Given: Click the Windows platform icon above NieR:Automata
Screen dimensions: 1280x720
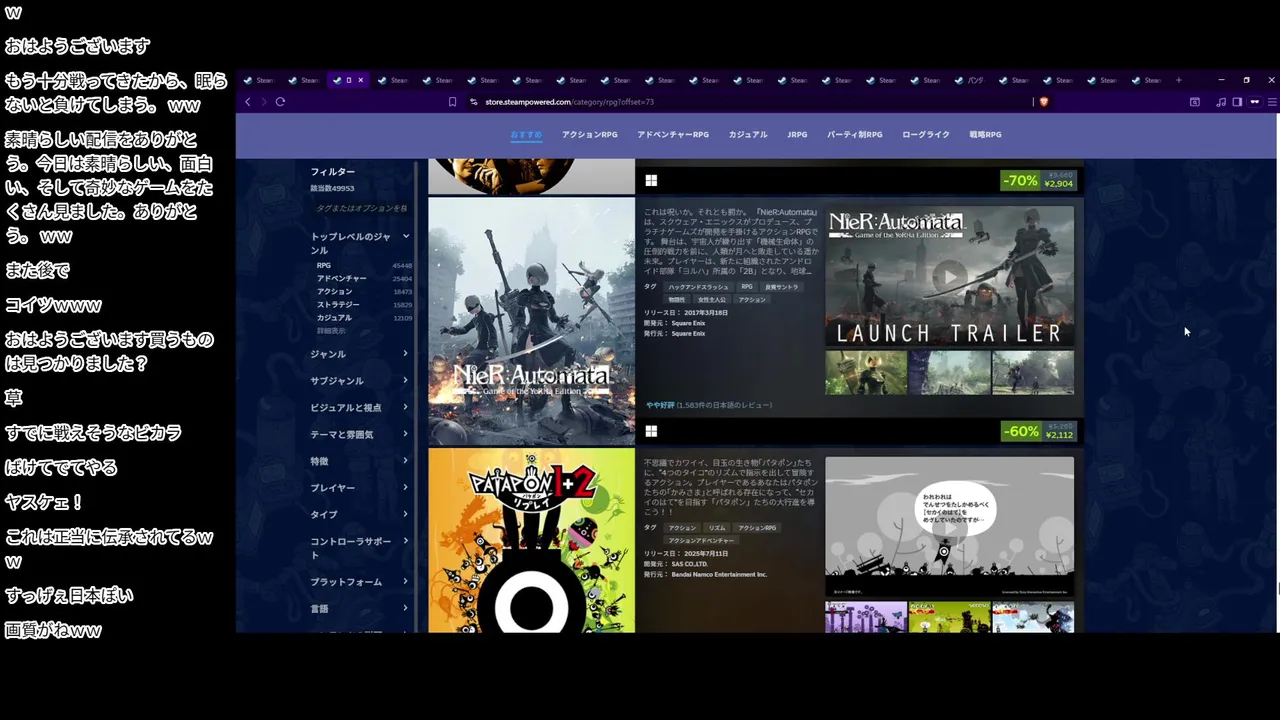Looking at the screenshot, I should [x=651, y=180].
